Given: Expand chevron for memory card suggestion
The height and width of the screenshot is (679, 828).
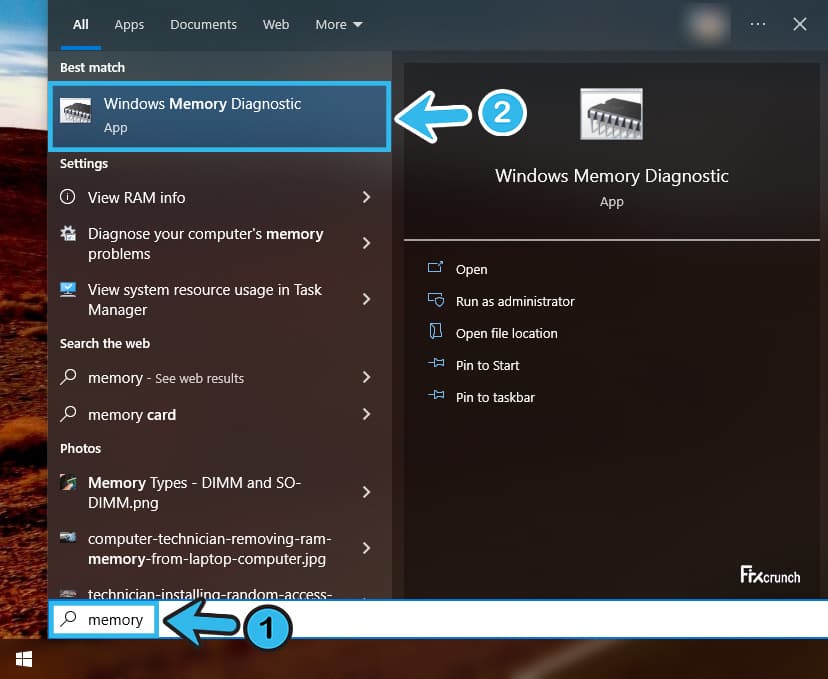Looking at the screenshot, I should pyautogui.click(x=366, y=414).
